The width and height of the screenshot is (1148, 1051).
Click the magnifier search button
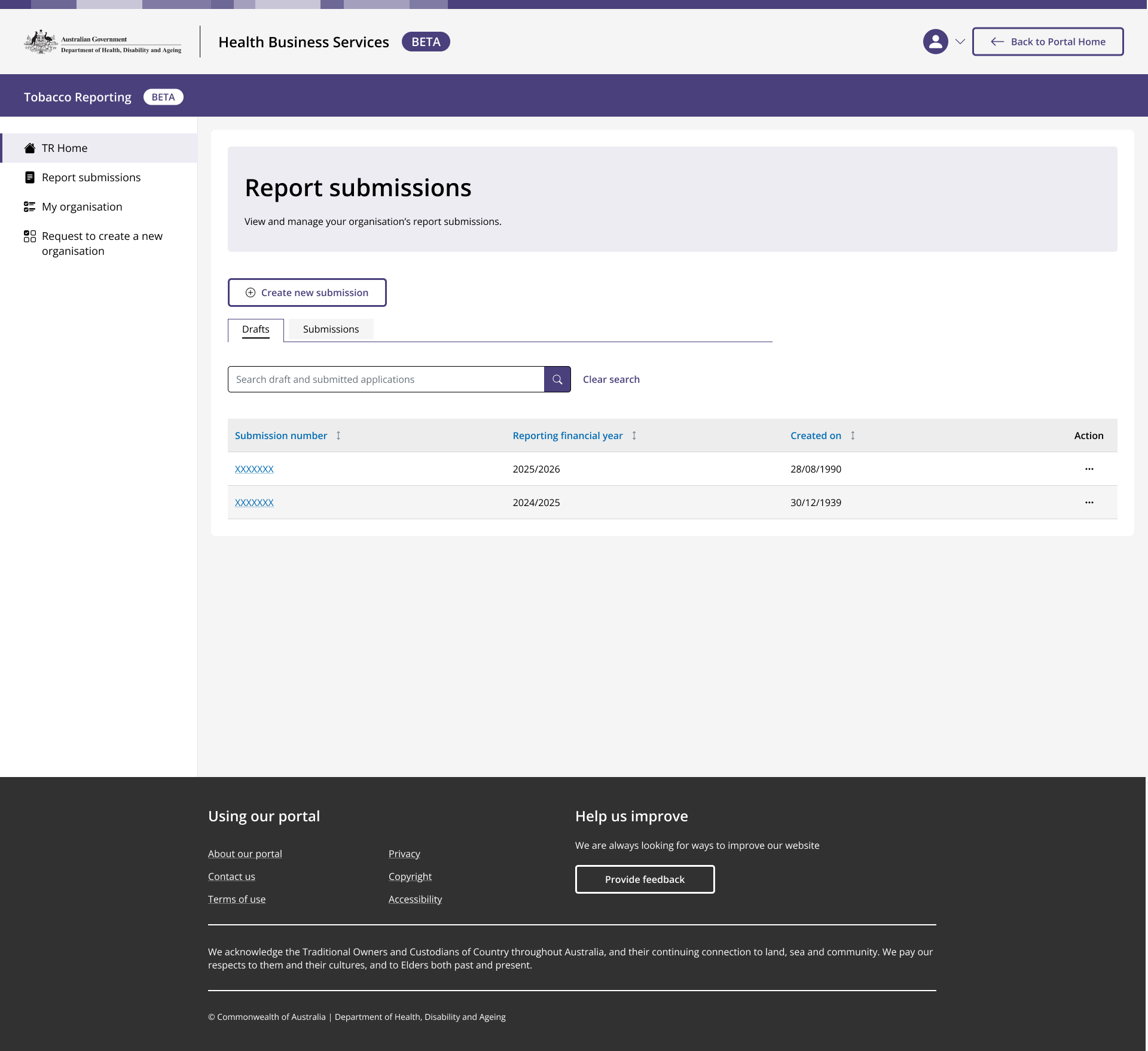pos(557,379)
